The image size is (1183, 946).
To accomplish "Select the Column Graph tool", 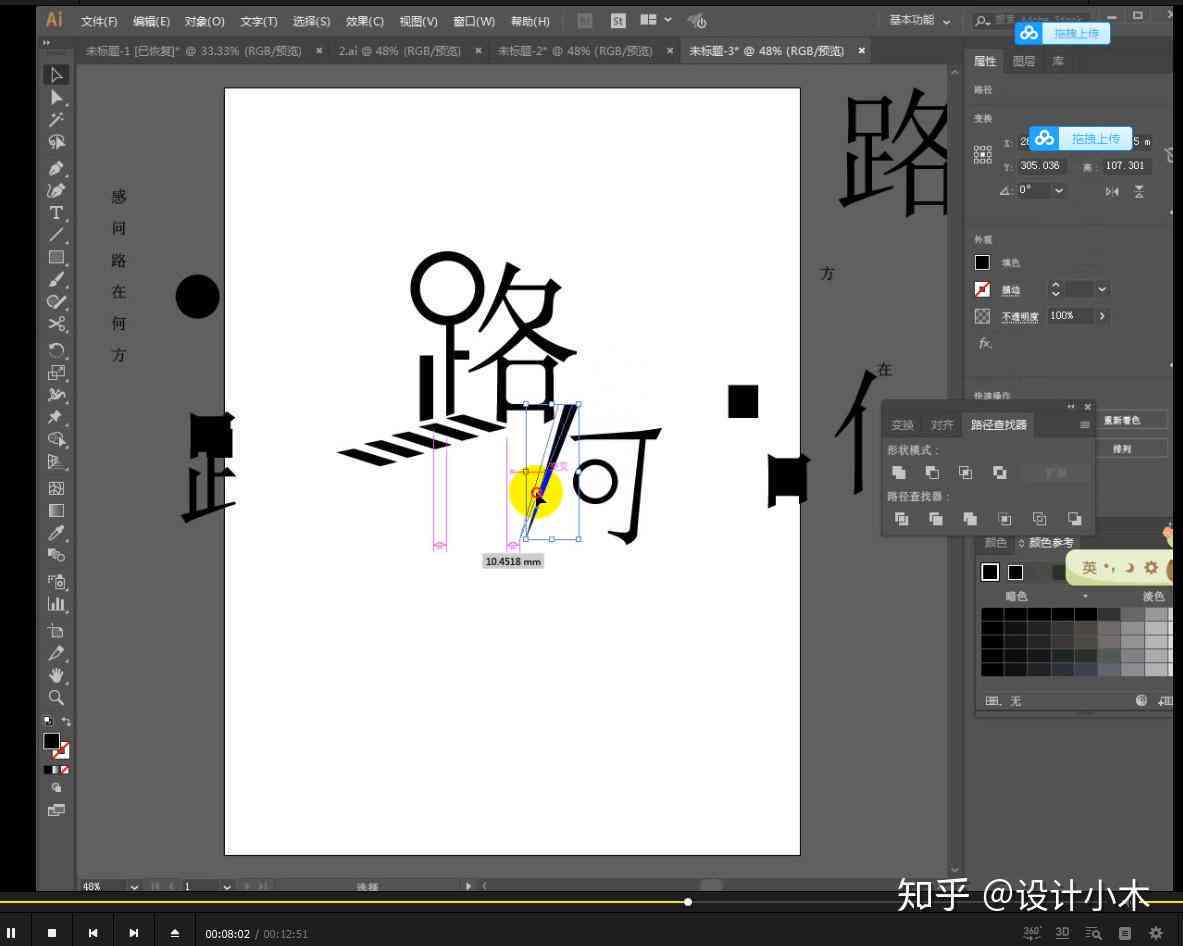I will click(x=56, y=604).
